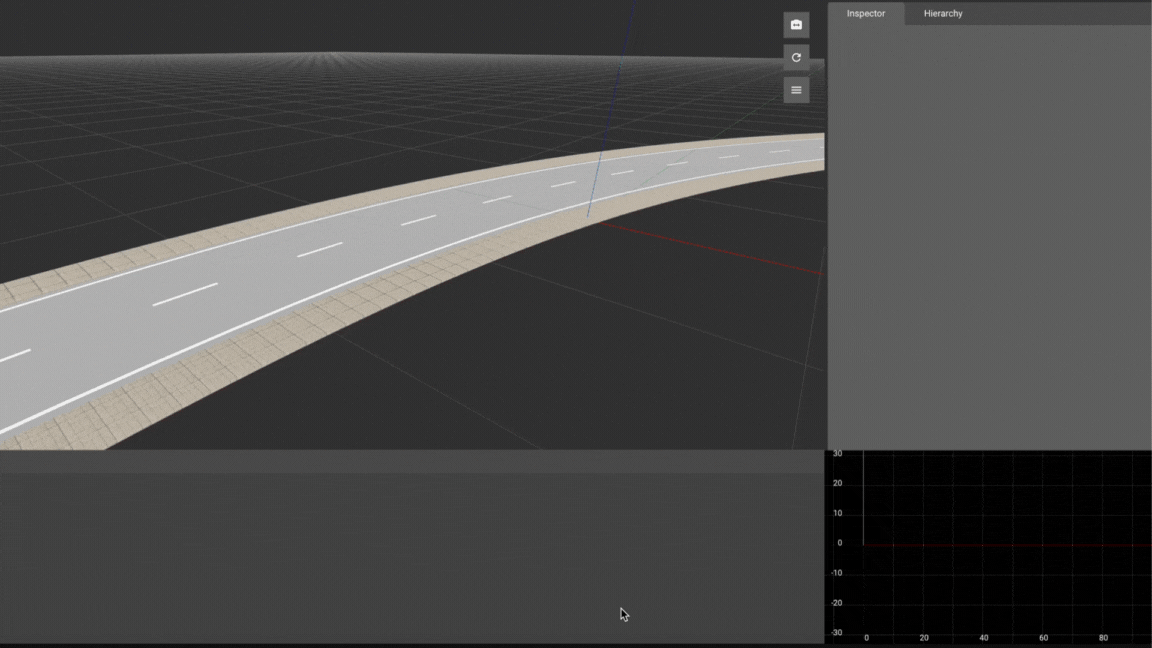The image size is (1152, 648).
Task: Click the circular reset/refresh arrow icon
Action: (796, 57)
